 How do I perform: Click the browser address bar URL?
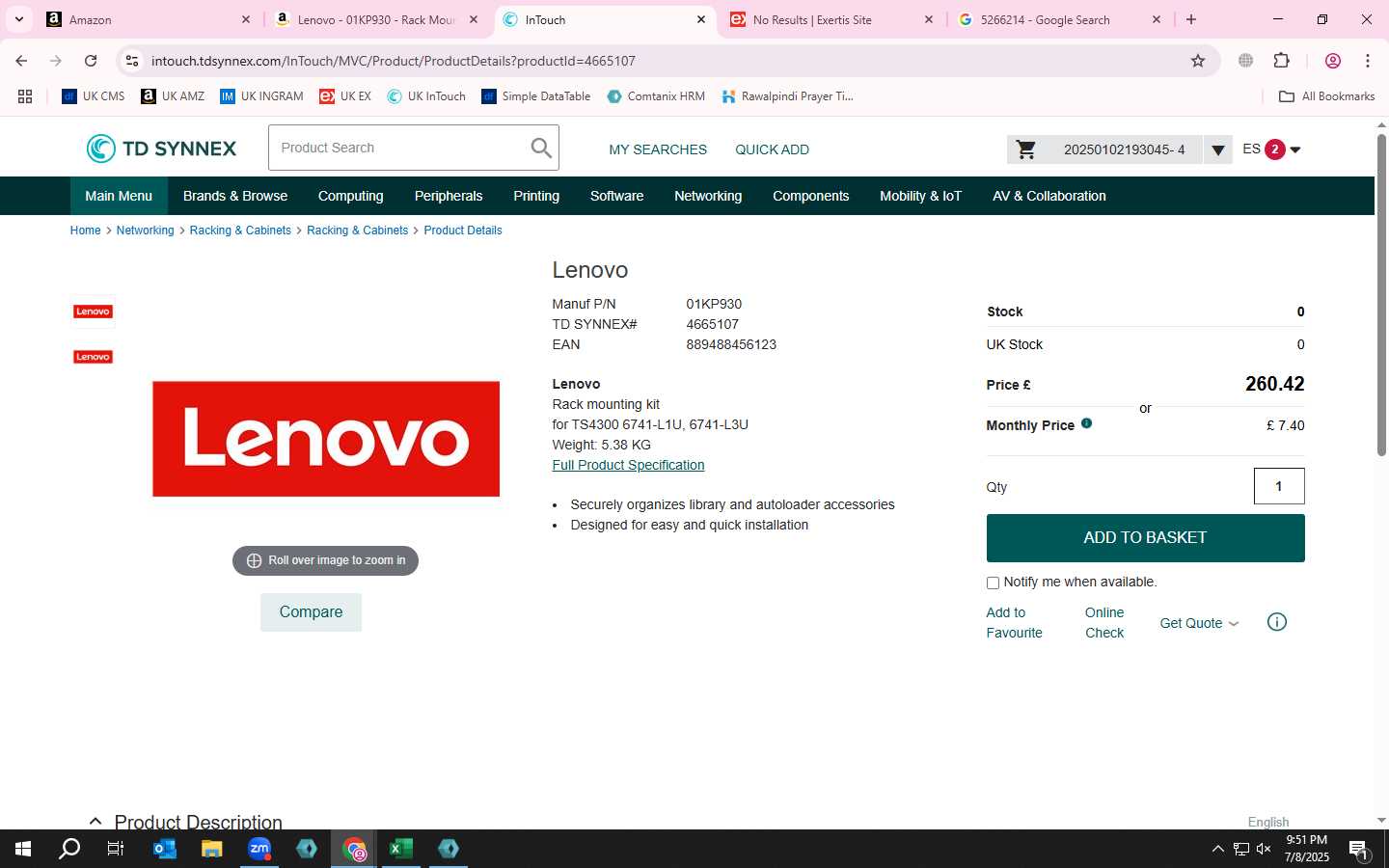393,61
